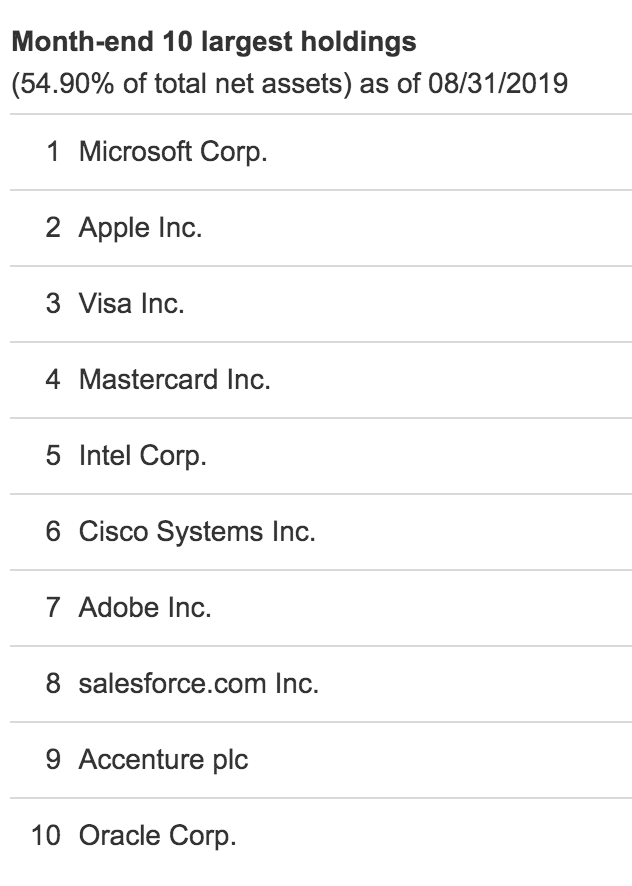
Task: Click rank number 3 beside Visa
Action: pos(53,303)
